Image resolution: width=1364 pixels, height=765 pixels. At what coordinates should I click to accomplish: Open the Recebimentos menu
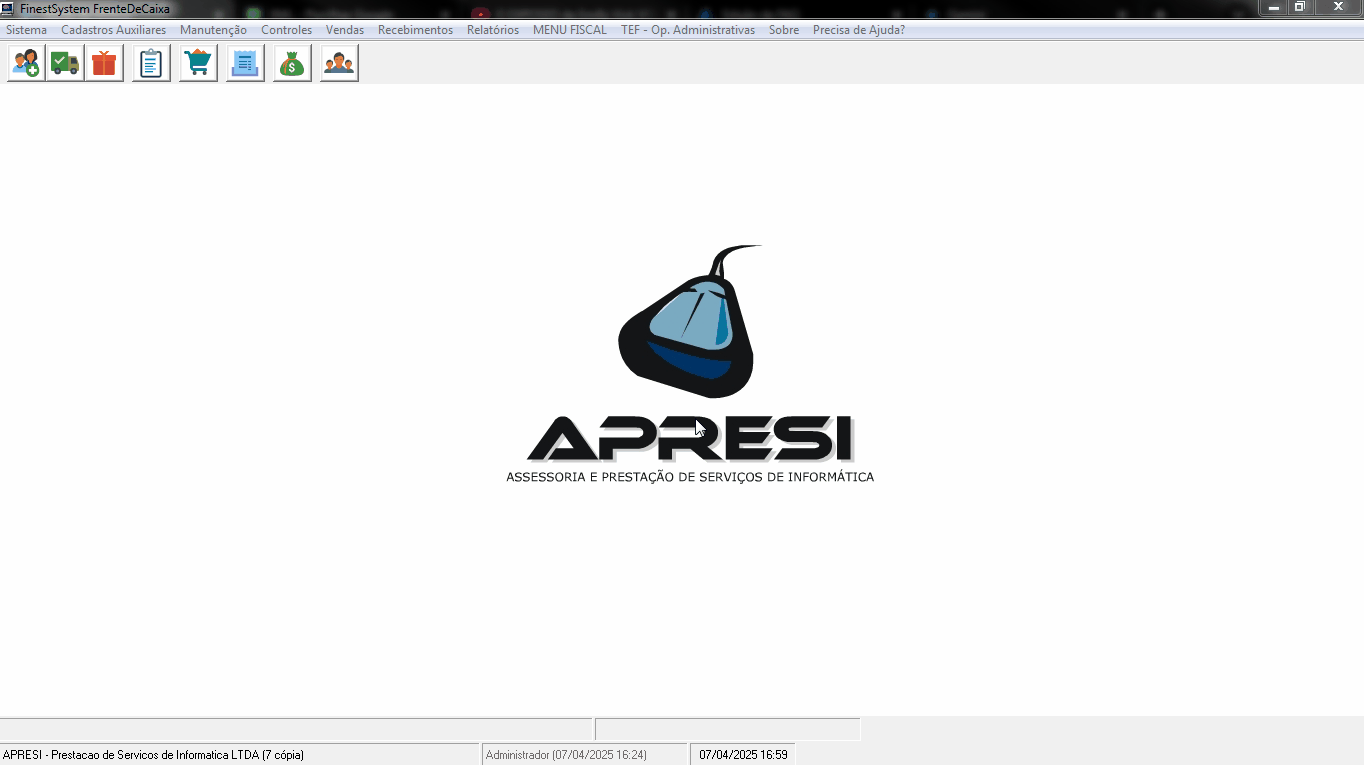click(x=415, y=30)
